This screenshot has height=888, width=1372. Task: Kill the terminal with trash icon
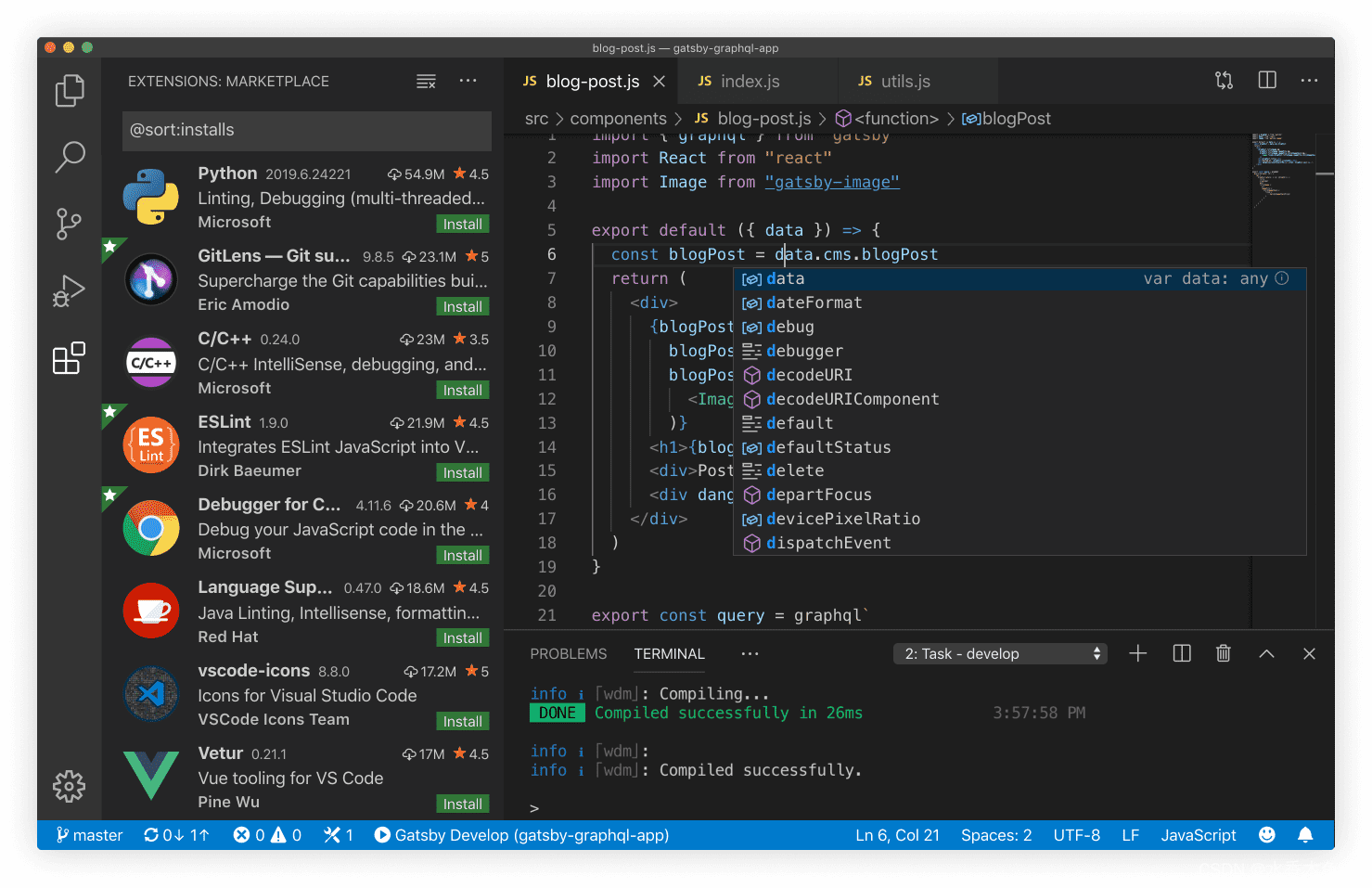tap(1224, 653)
